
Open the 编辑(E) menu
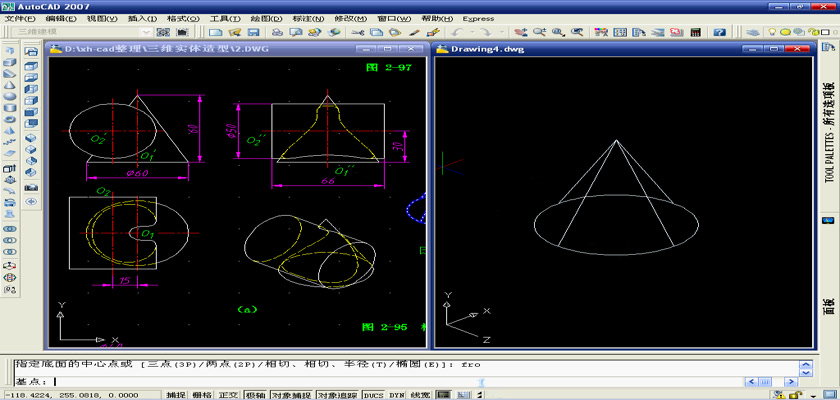pos(61,18)
